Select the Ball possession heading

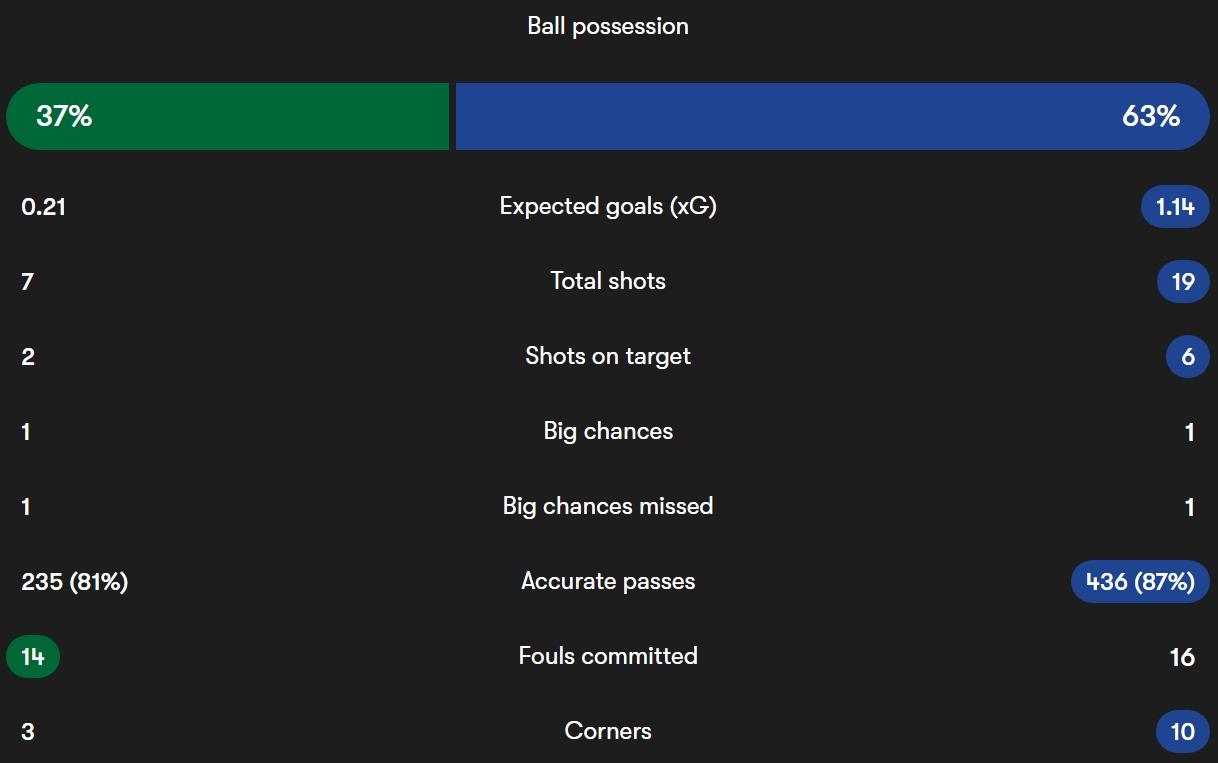(x=608, y=26)
